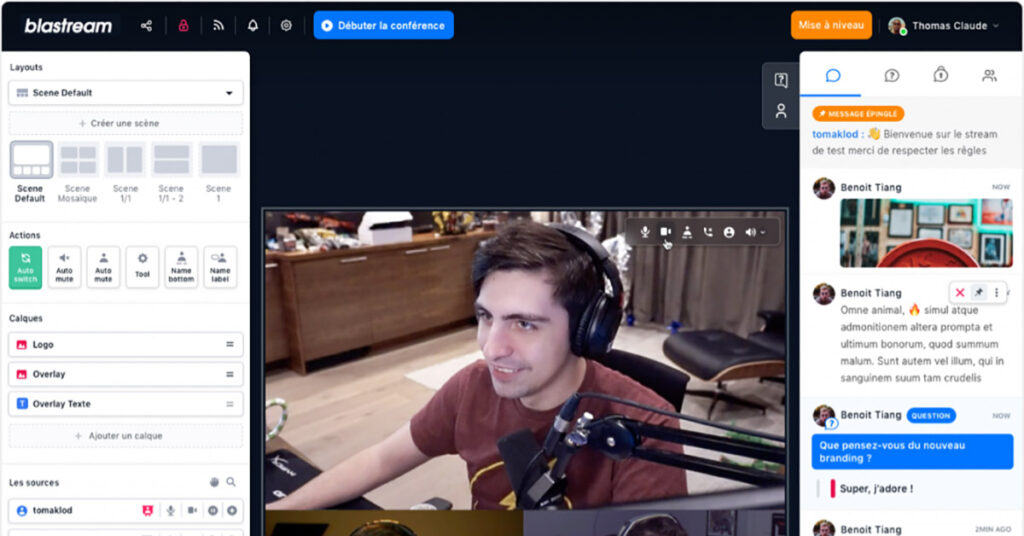Search sources with the magnifier icon
Image resolution: width=1024 pixels, height=536 pixels.
[x=231, y=482]
